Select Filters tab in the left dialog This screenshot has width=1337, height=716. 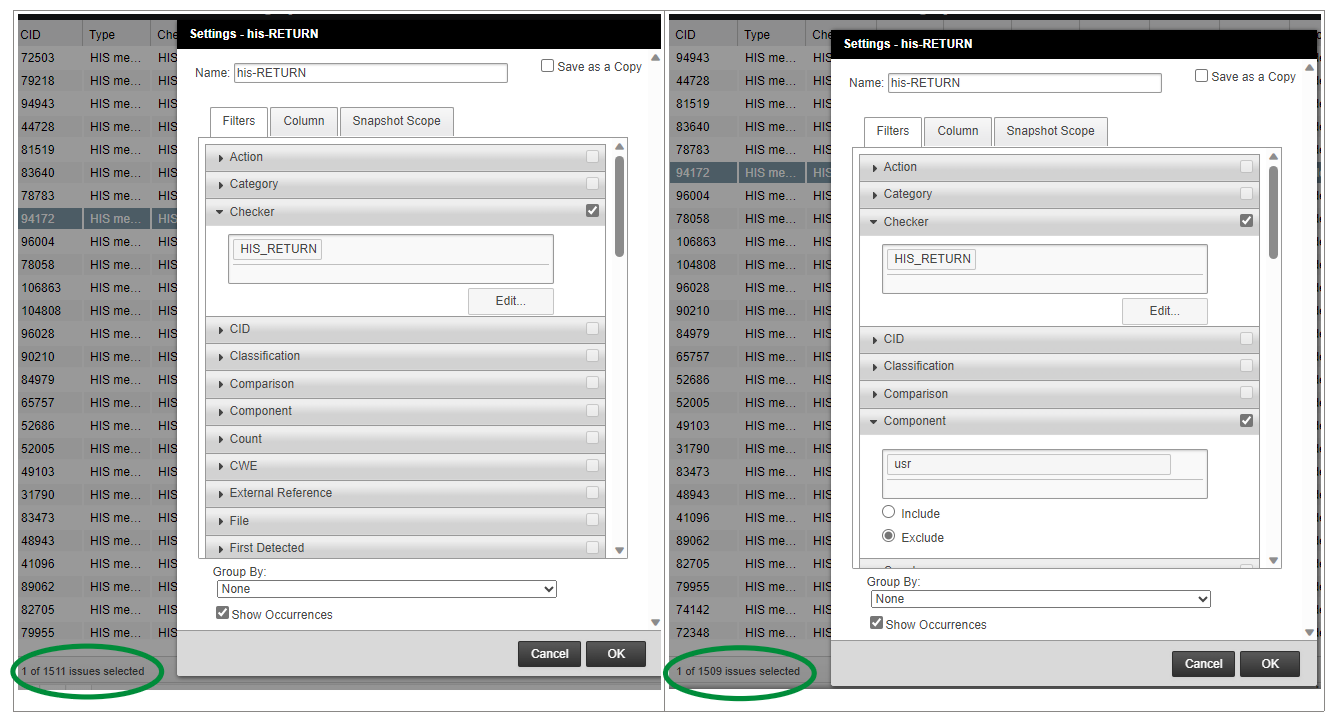click(x=239, y=121)
